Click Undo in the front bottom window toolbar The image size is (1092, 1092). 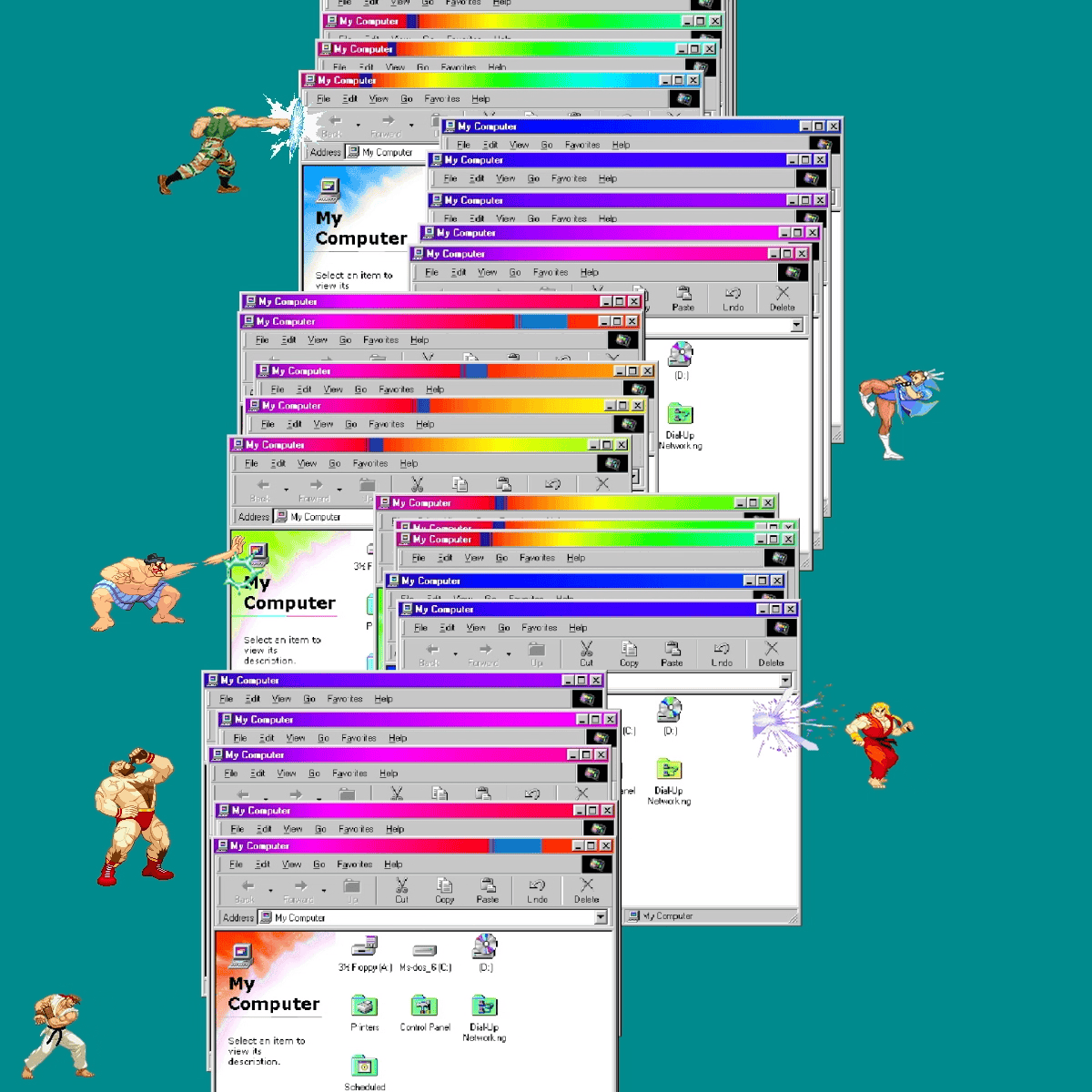point(537,890)
